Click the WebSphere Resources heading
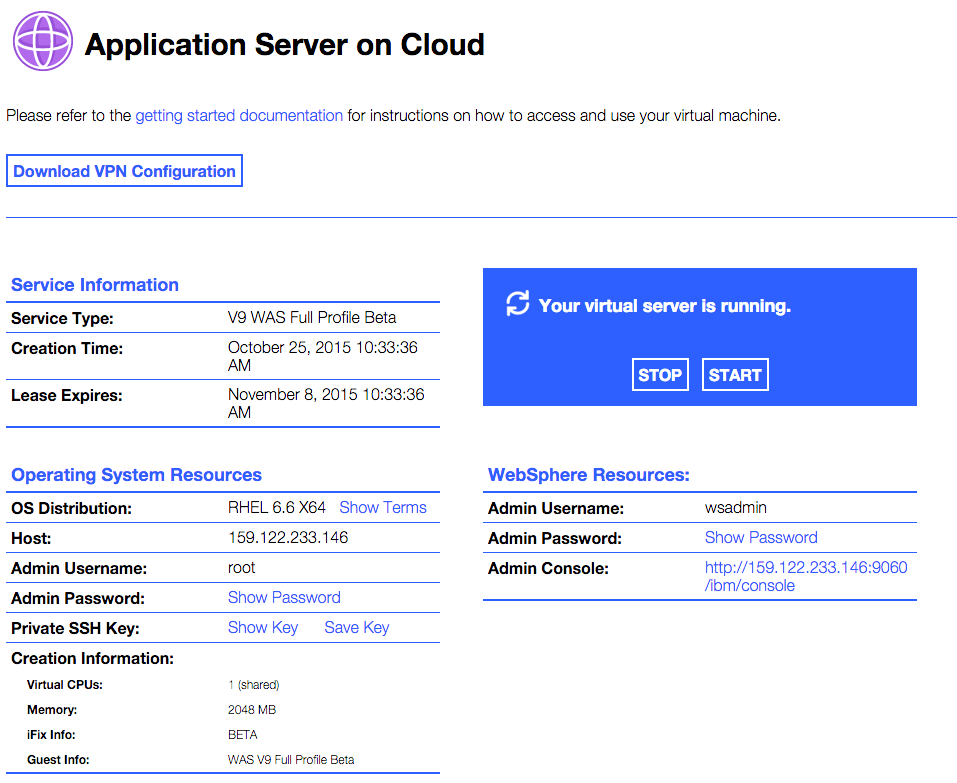The width and height of the screenshot is (957, 783). [588, 475]
